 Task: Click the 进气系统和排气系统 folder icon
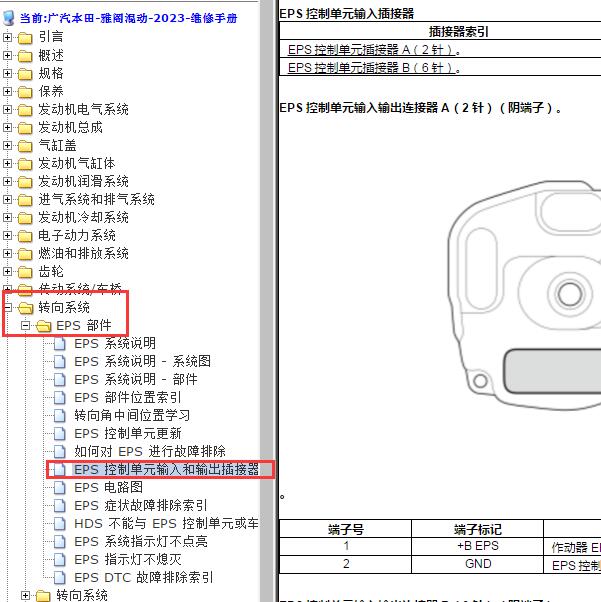[25, 200]
